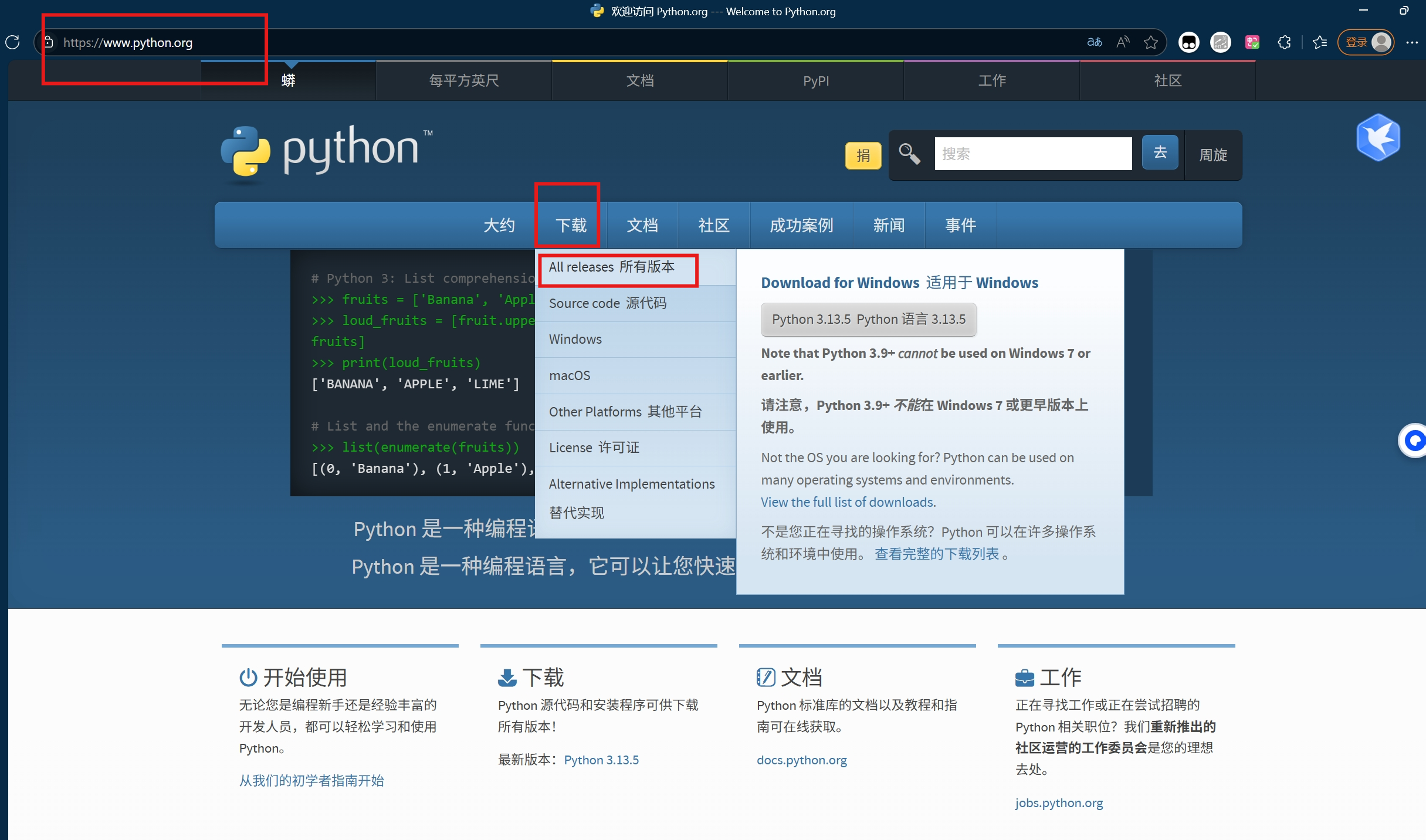Screen dimensions: 1426x840
Task: Click the blue bird floating icon
Action: tap(1378, 138)
